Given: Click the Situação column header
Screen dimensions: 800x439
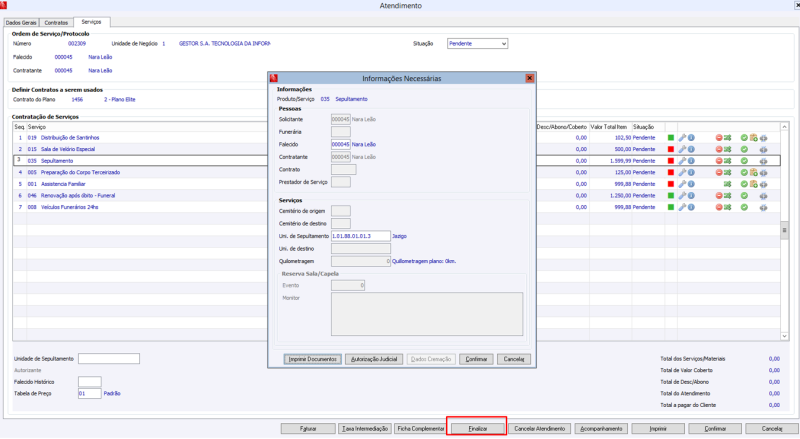Looking at the screenshot, I should [643, 127].
